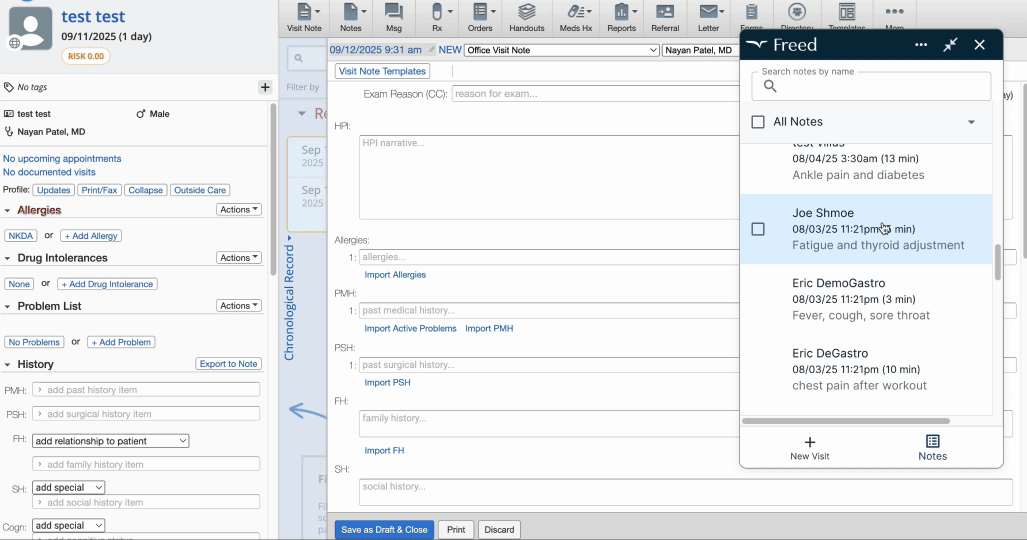Click the Freed horizontal scrollbar
Screen dimensions: 1027x540
click(x=846, y=421)
